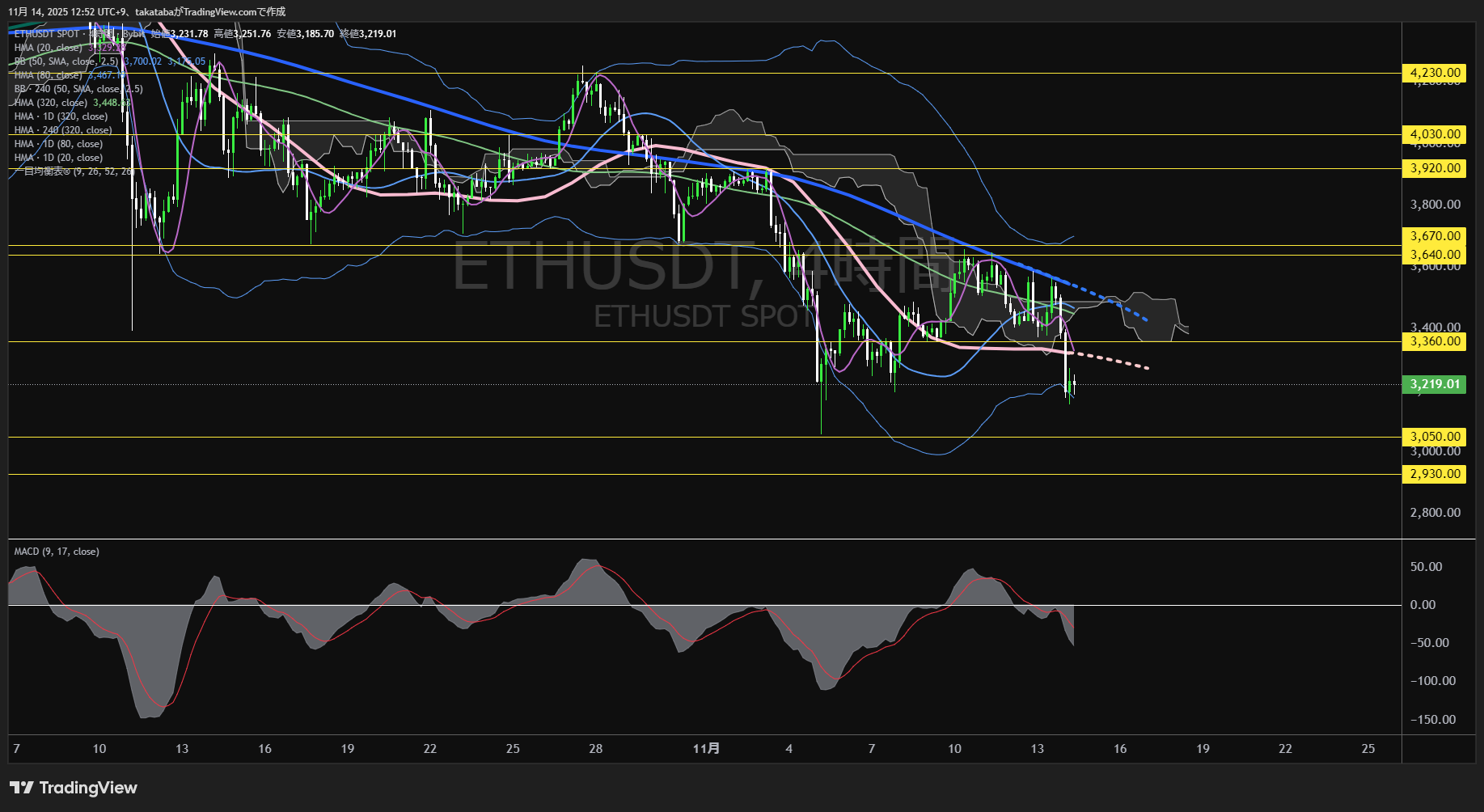Select the 3,050.00 yellow price label

1433,436
